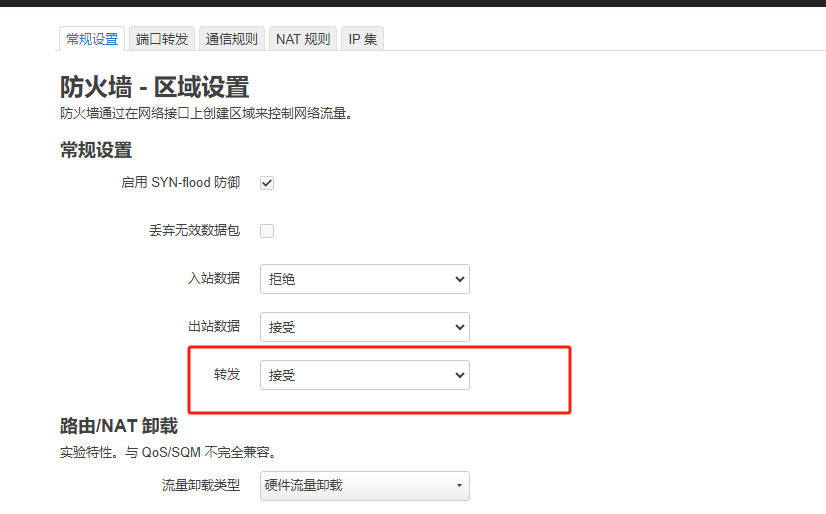Viewport: 826px width, 514px height.
Task: Expand the 出站数据 dropdown
Action: click(x=364, y=327)
